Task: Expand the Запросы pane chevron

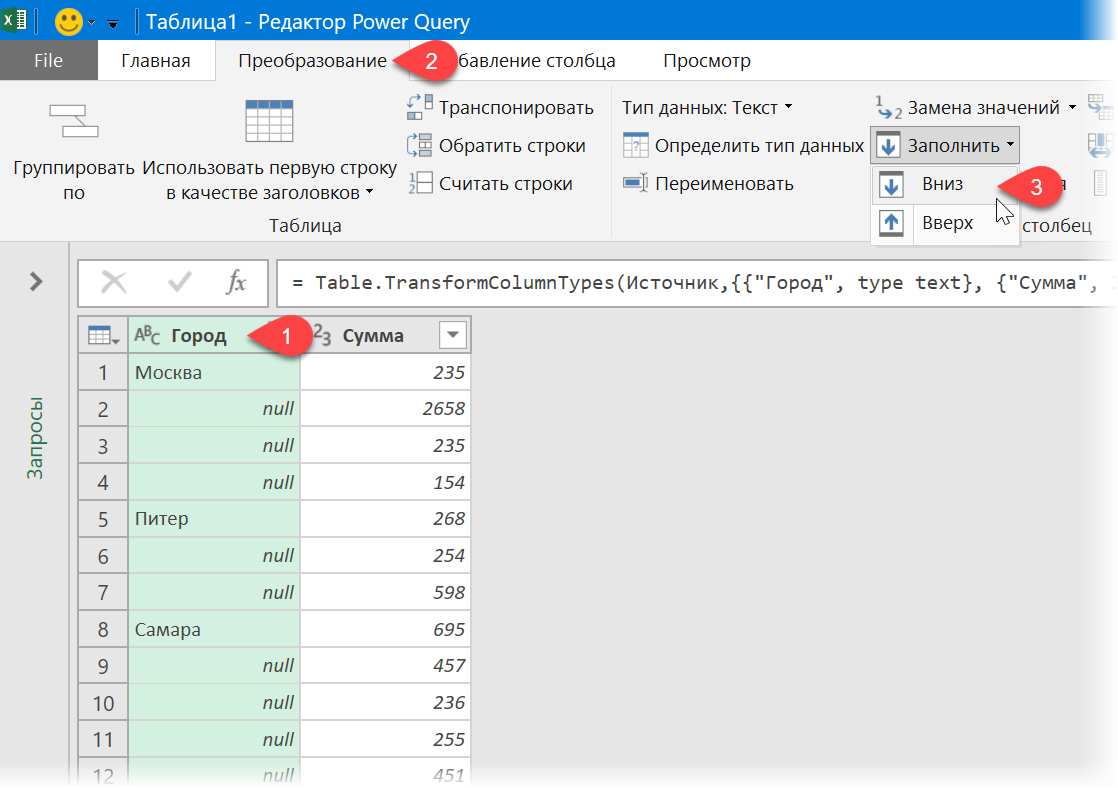Action: pyautogui.click(x=36, y=281)
